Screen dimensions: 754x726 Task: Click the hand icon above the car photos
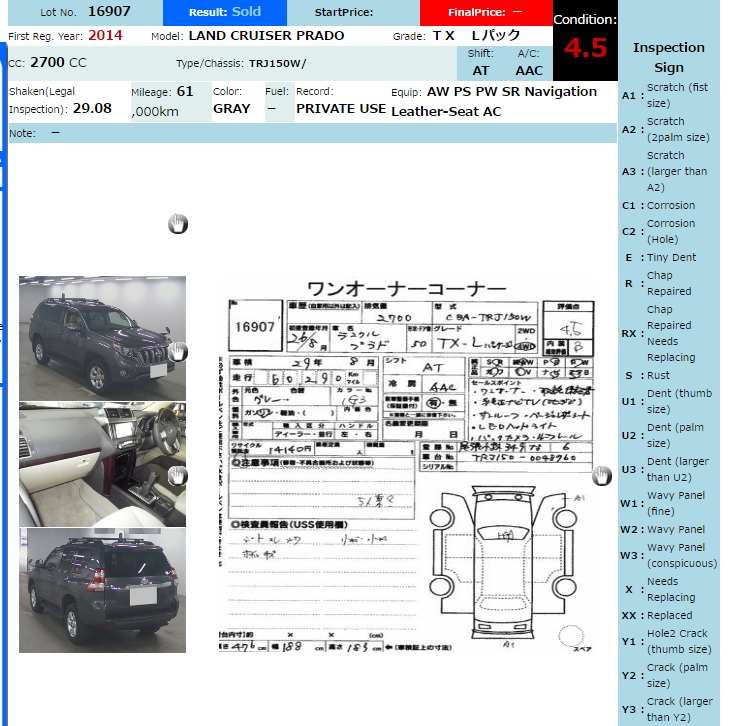click(178, 224)
